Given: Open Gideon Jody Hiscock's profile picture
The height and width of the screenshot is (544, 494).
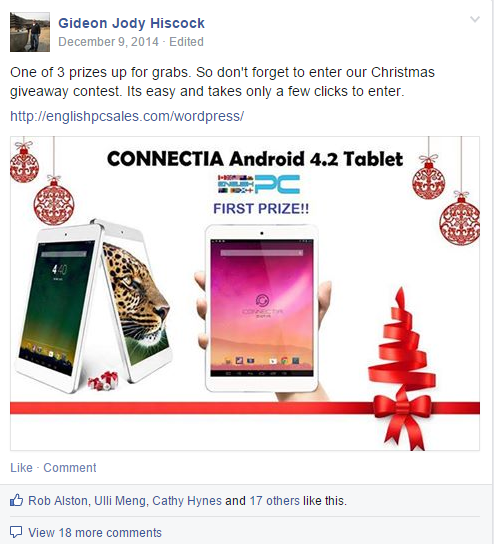Looking at the screenshot, I should click(x=30, y=32).
